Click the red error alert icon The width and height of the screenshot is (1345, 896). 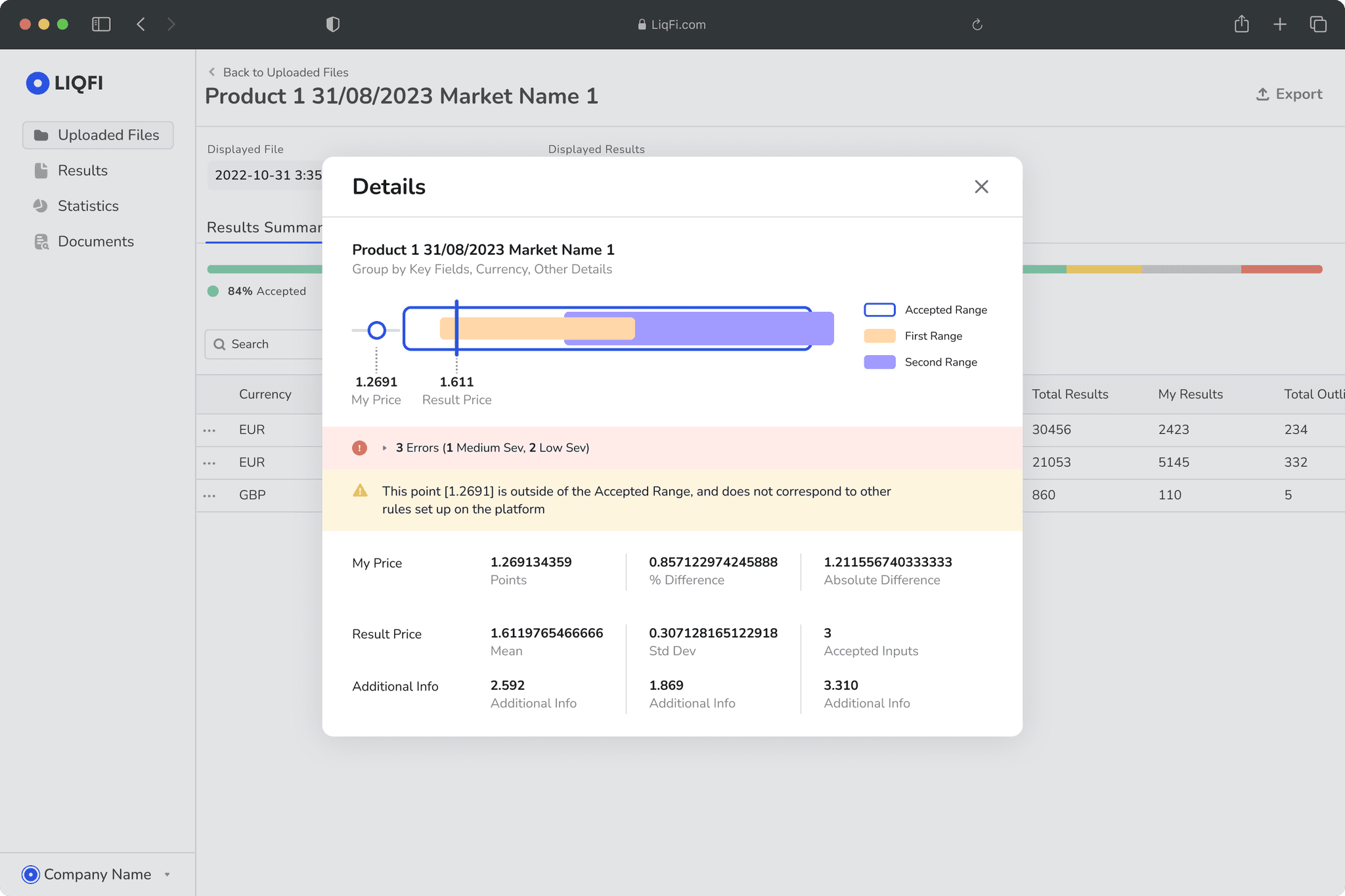tap(359, 448)
